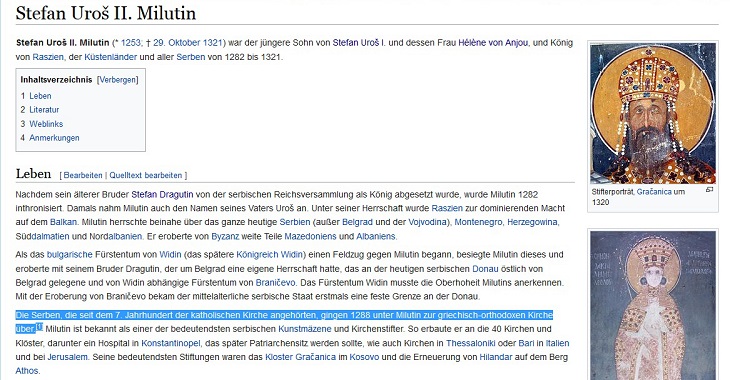The image size is (730, 380).
Task: Click the enlarge icon beside Stifterporträt caption
Action: pos(710,190)
